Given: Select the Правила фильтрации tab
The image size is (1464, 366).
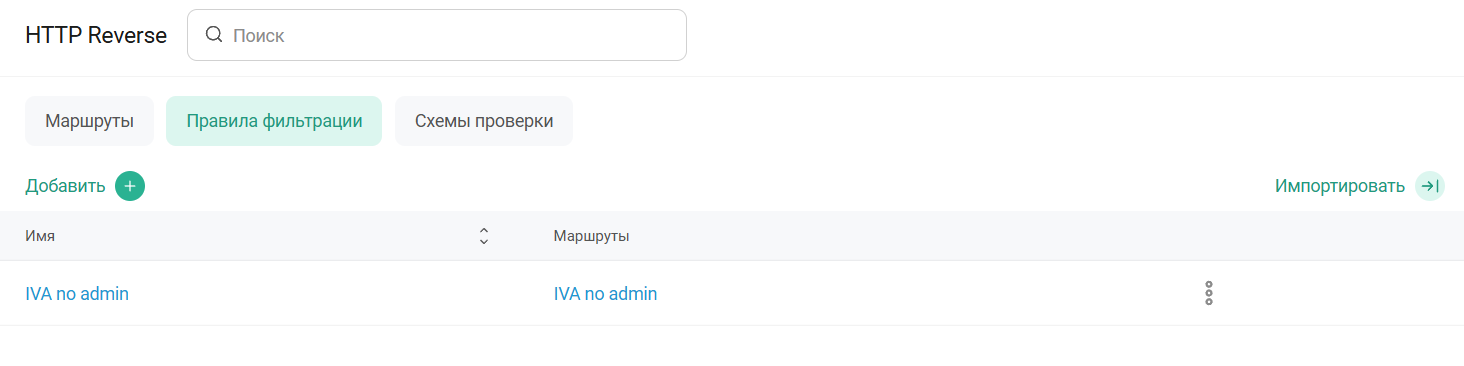Looking at the screenshot, I should point(274,121).
